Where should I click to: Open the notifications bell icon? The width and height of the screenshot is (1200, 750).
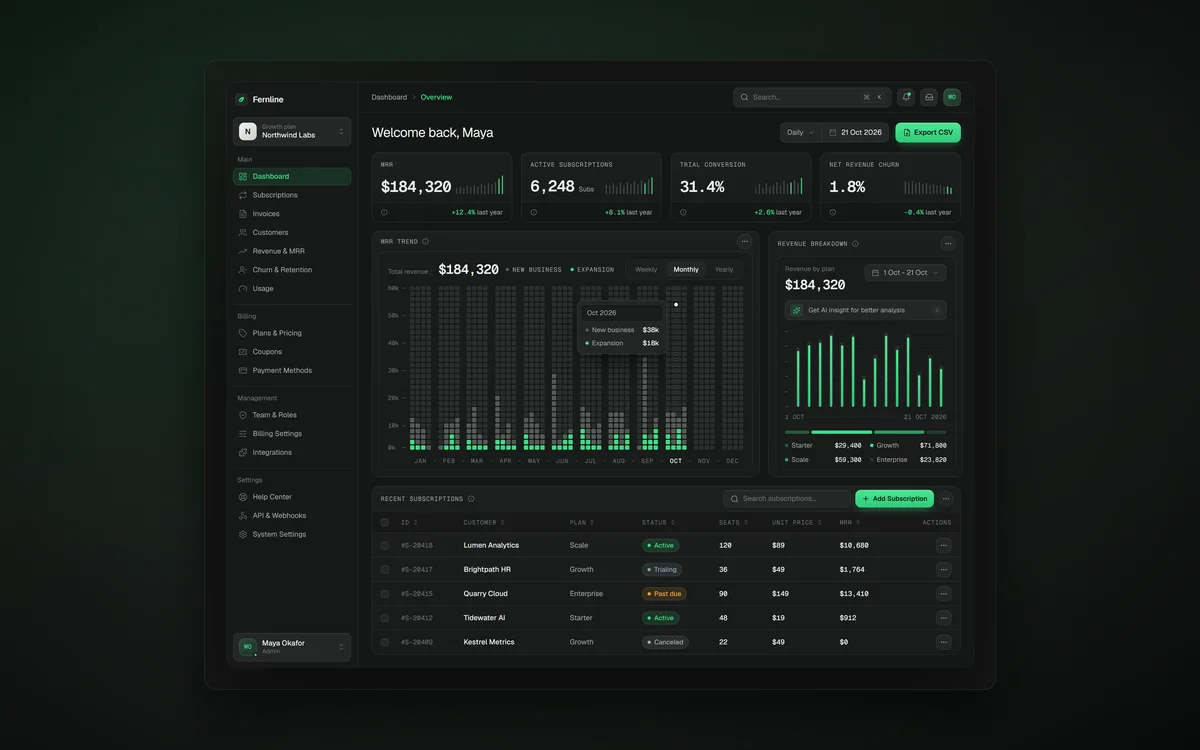click(906, 97)
